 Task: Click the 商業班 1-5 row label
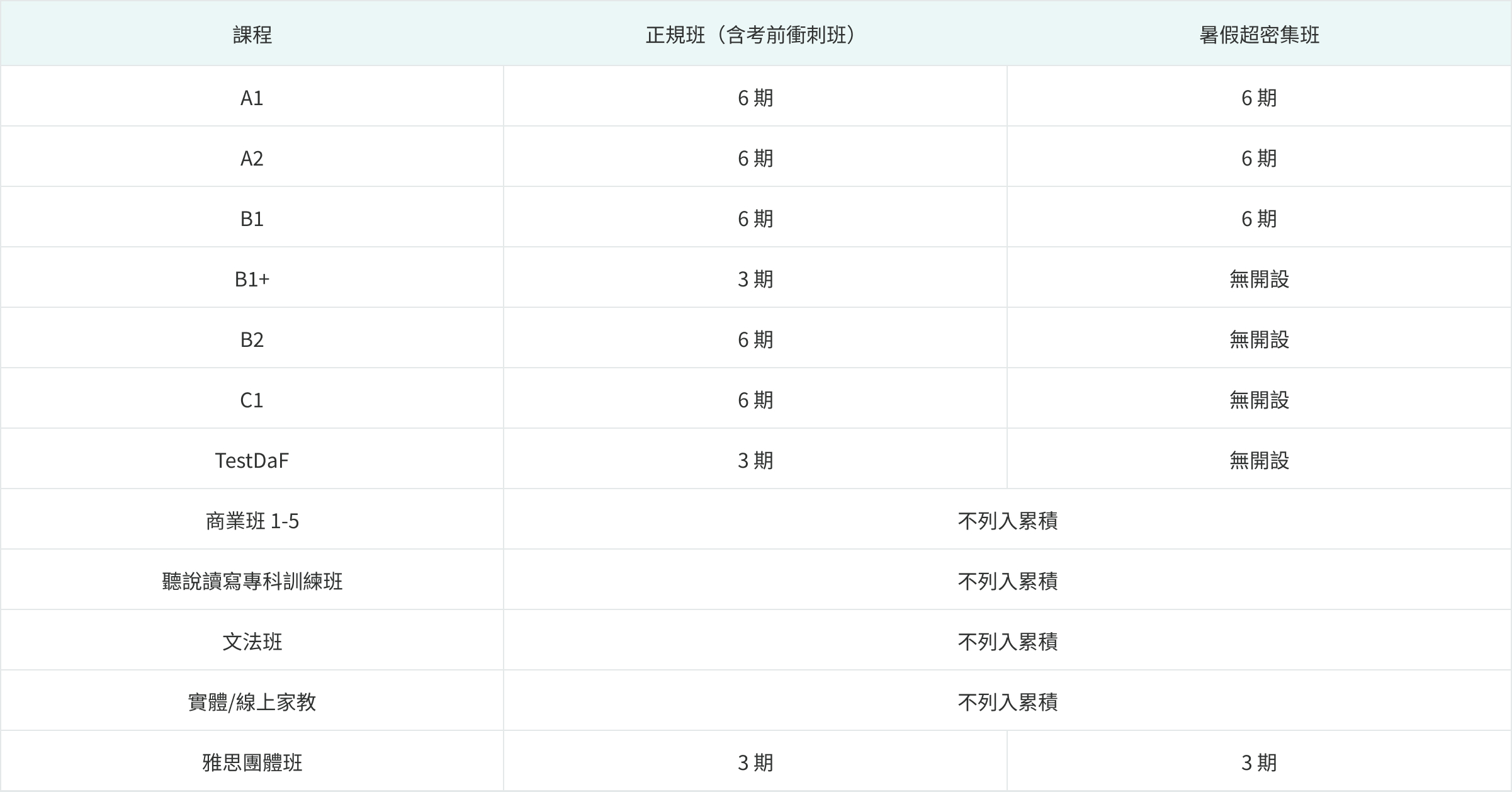click(x=252, y=521)
